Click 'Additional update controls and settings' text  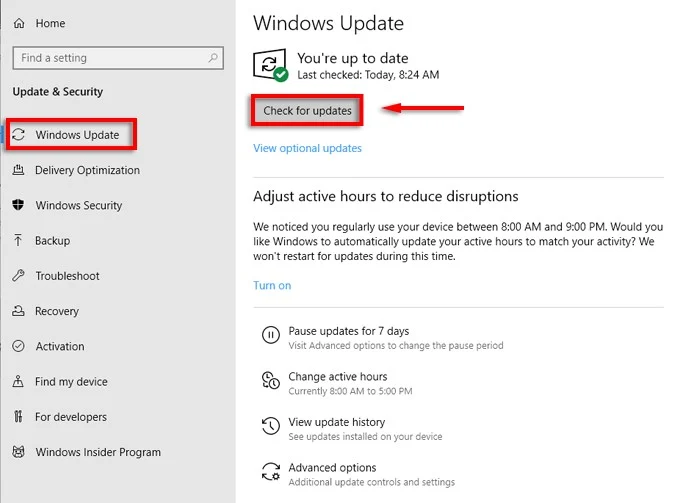tap(372, 482)
